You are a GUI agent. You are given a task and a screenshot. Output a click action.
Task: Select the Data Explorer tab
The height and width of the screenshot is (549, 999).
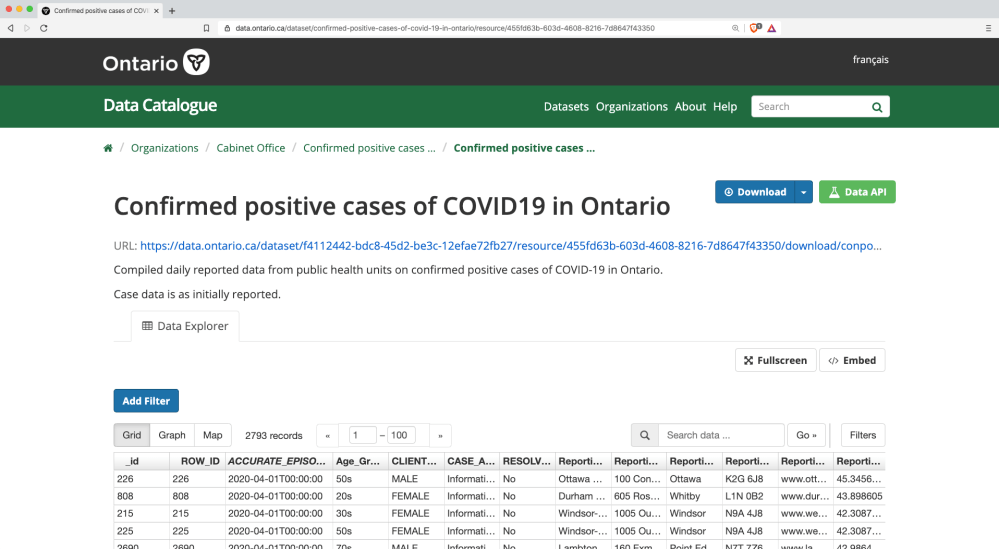pos(185,326)
